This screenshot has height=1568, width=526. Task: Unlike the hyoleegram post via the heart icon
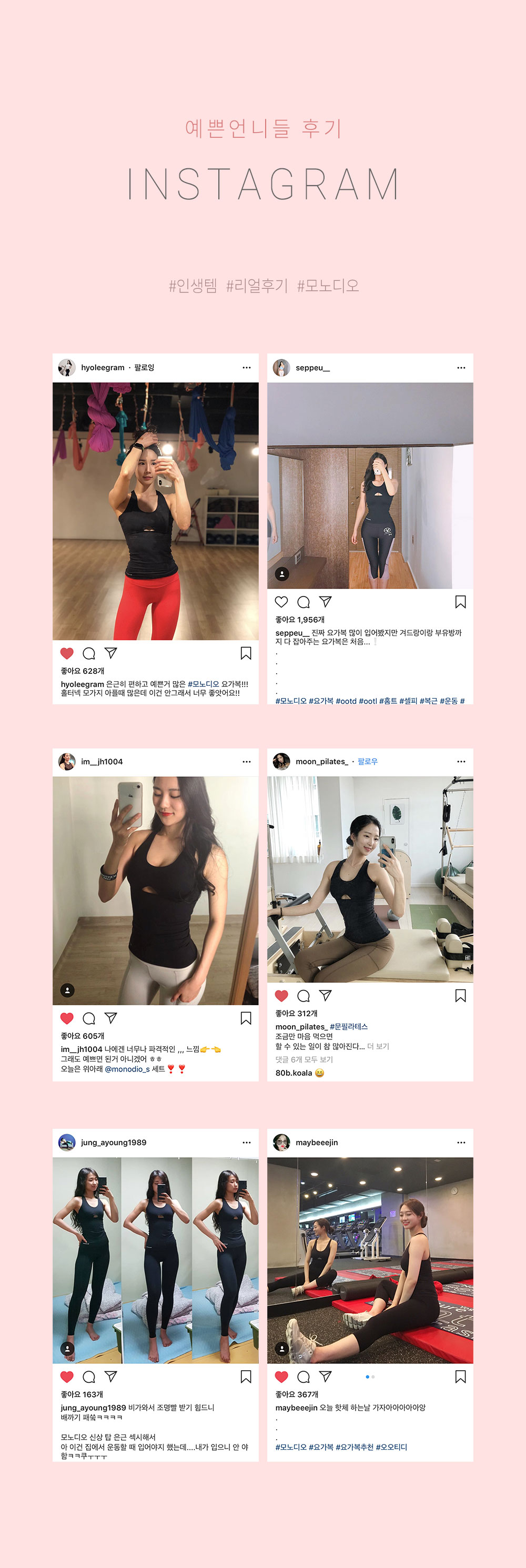click(67, 653)
